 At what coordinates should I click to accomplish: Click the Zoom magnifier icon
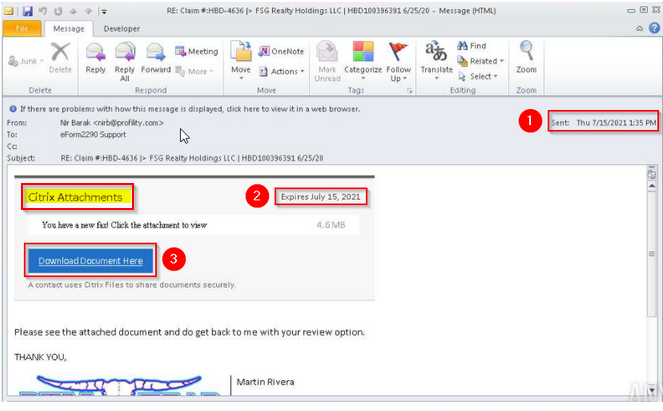526,51
